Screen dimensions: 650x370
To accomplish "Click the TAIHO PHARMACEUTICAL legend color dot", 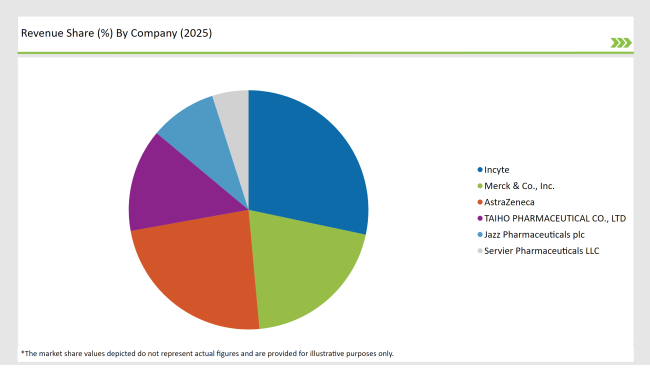I will tap(480, 218).
